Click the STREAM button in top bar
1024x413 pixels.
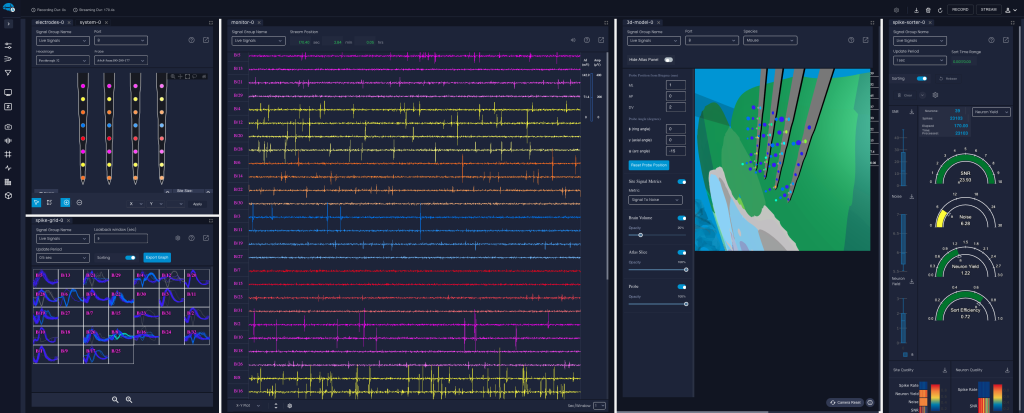[x=989, y=10]
